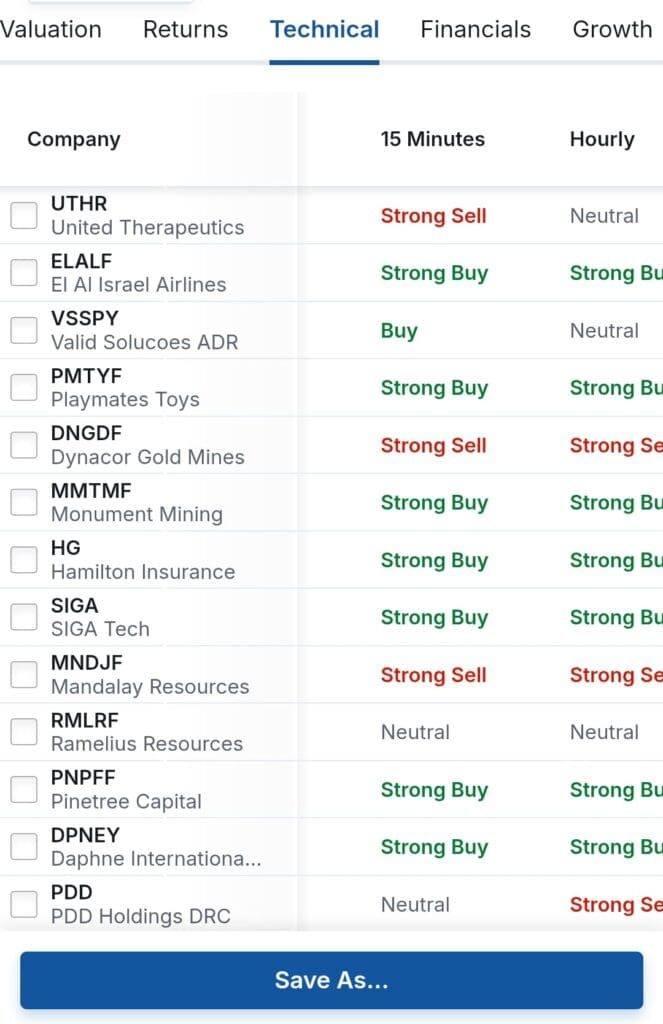The image size is (663, 1024).
Task: Toggle the PDD Holdings checkbox
Action: click(24, 905)
